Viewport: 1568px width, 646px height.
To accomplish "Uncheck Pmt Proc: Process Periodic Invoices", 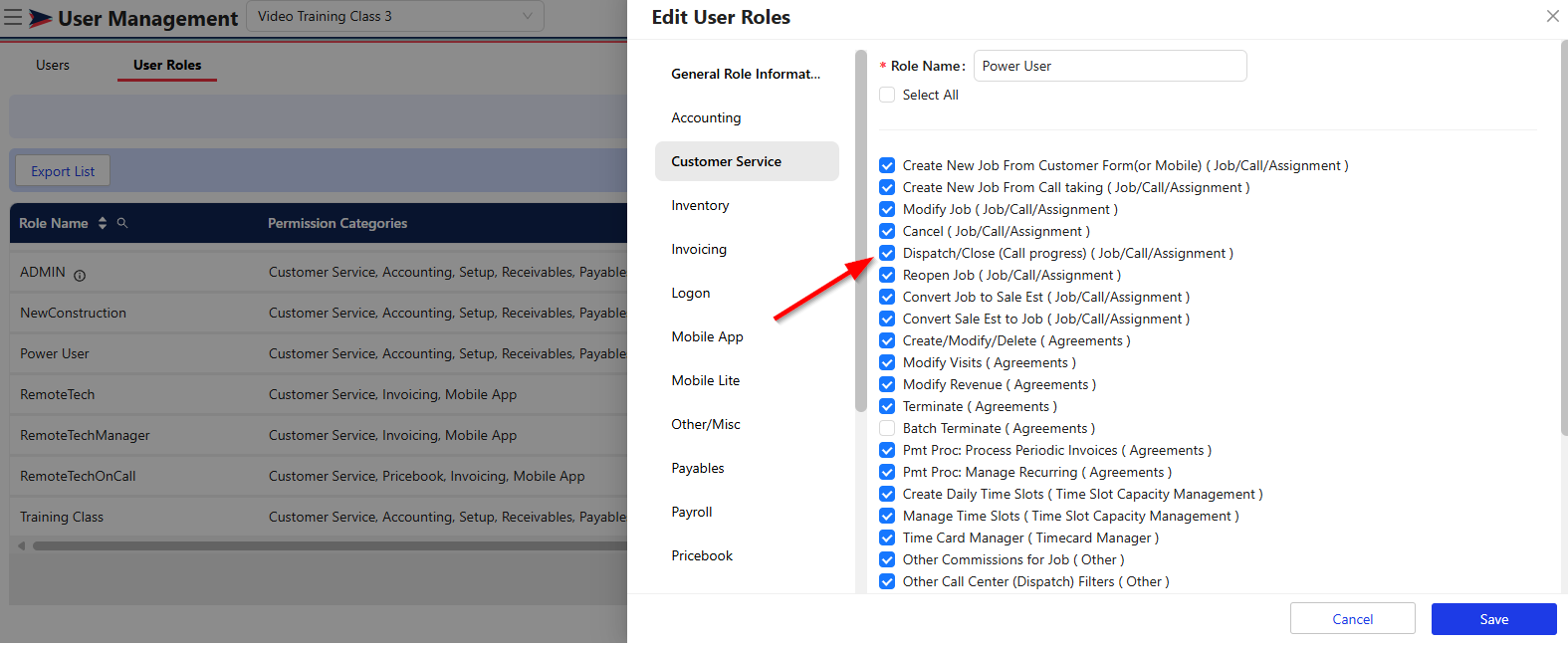I will pos(887,450).
